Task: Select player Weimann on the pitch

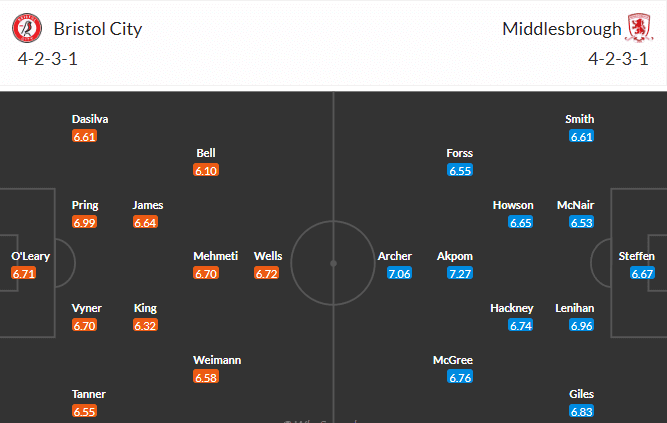Action: click(x=217, y=360)
